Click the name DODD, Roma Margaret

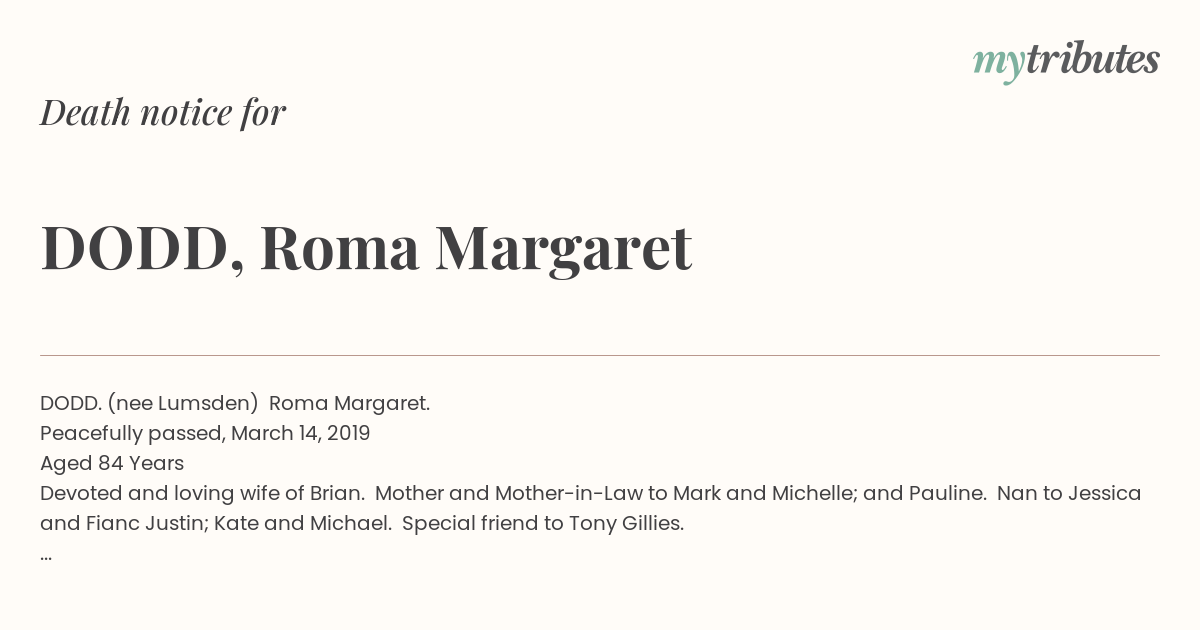[x=366, y=249]
